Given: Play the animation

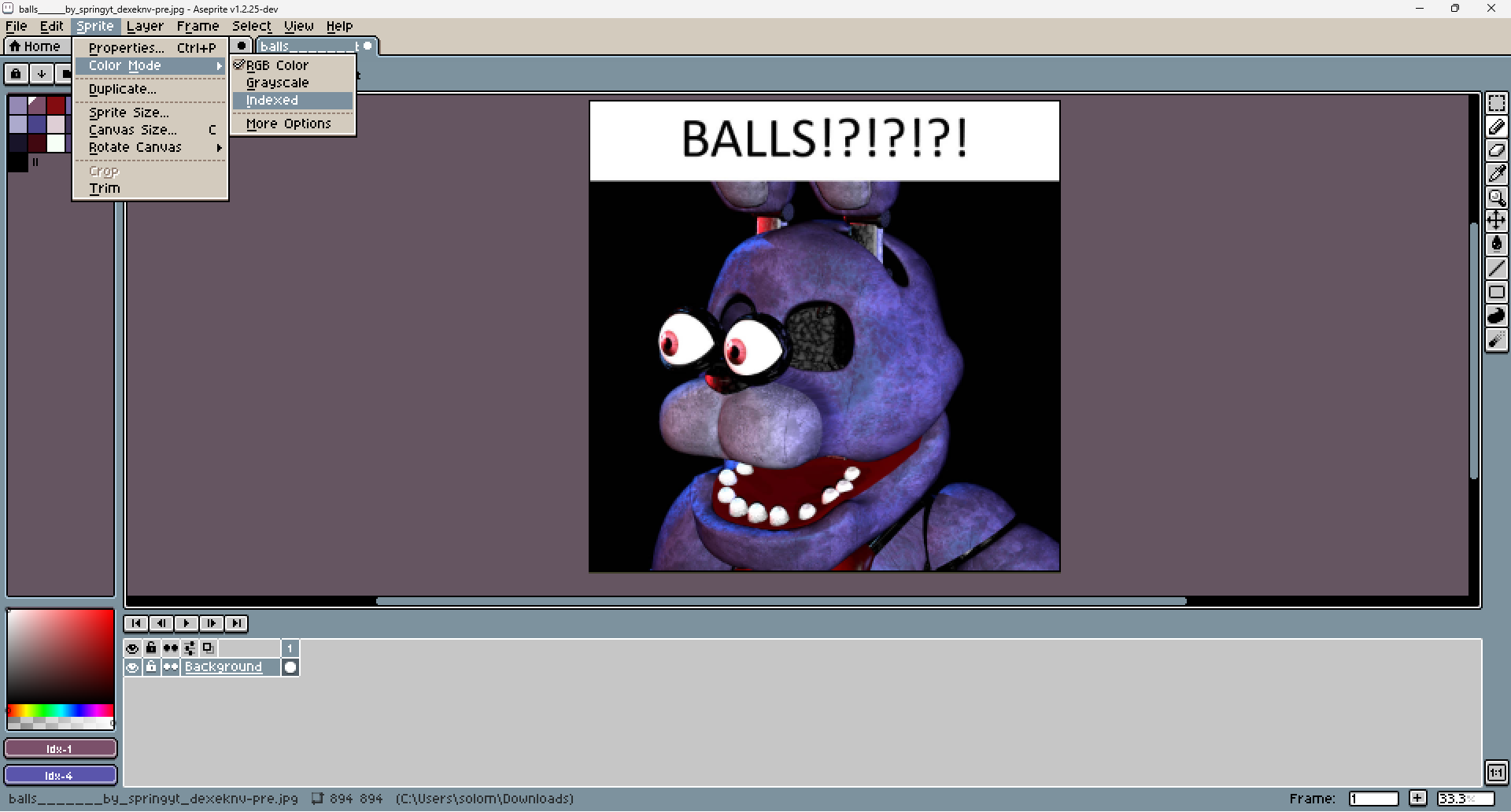Looking at the screenshot, I should (x=187, y=623).
